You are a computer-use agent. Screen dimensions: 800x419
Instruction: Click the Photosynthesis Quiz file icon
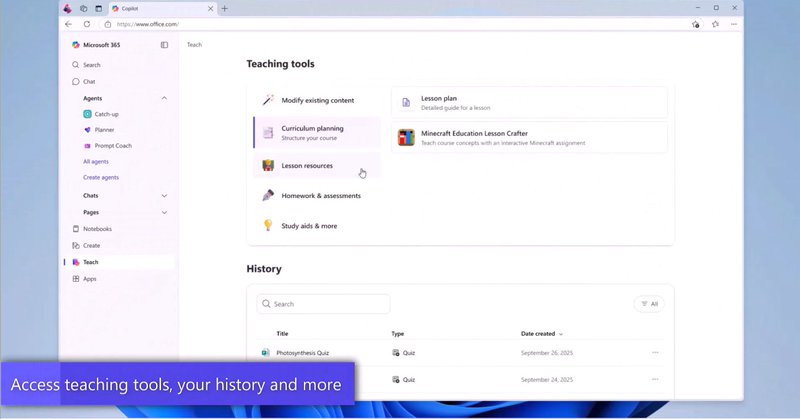(265, 353)
